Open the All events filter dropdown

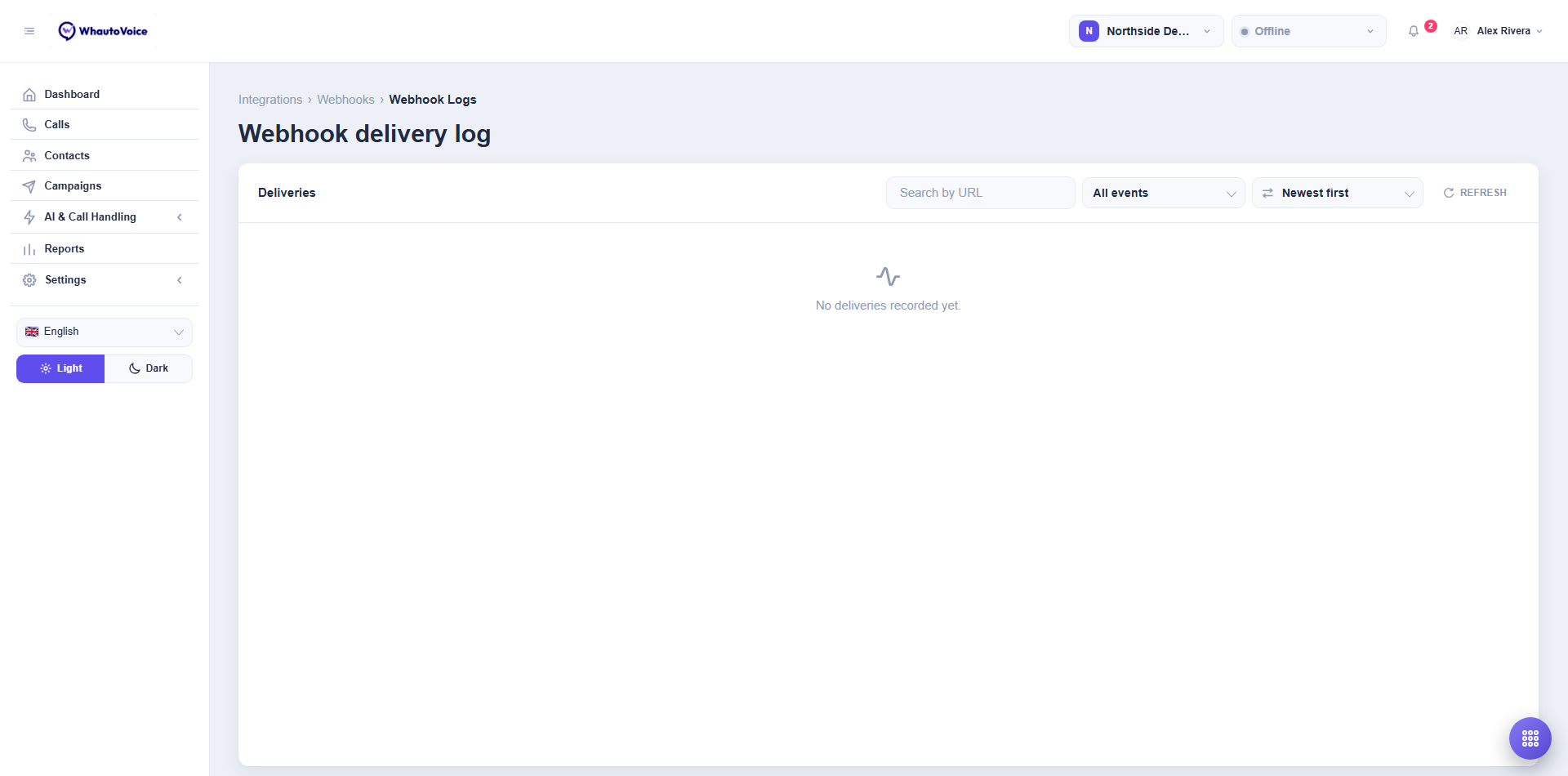[1163, 193]
